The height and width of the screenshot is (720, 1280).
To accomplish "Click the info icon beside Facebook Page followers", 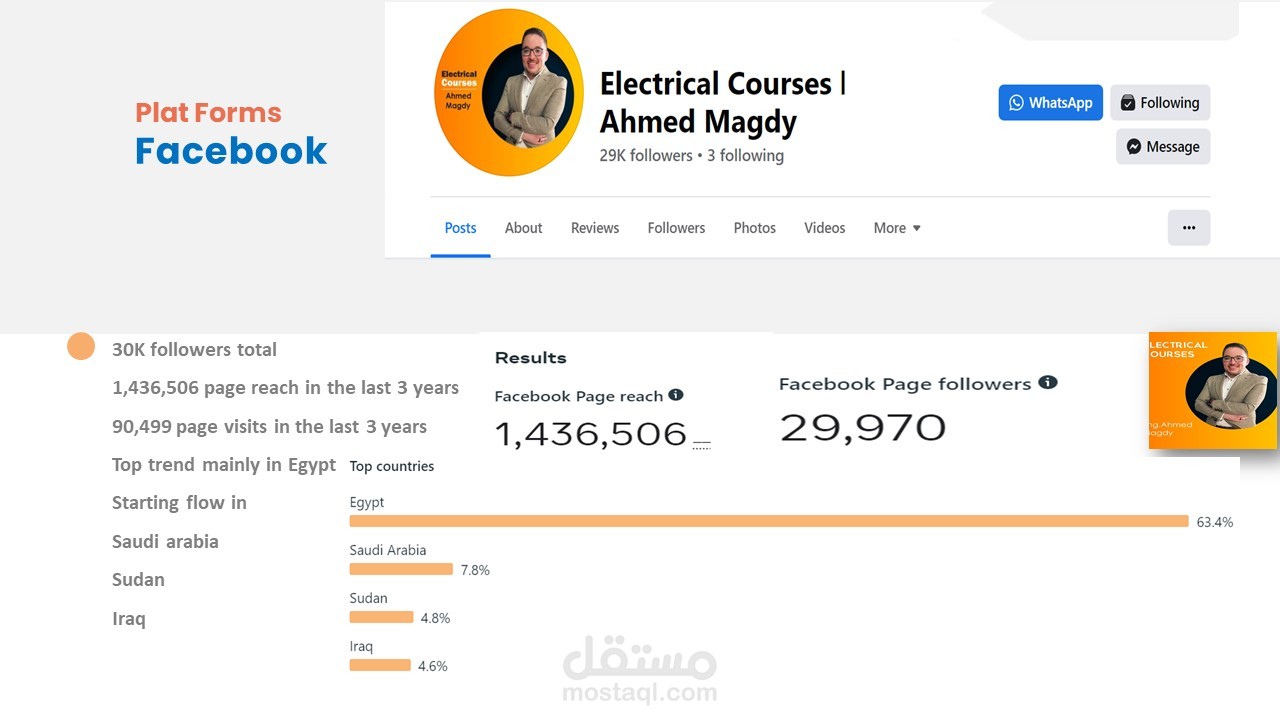I will click(1048, 383).
